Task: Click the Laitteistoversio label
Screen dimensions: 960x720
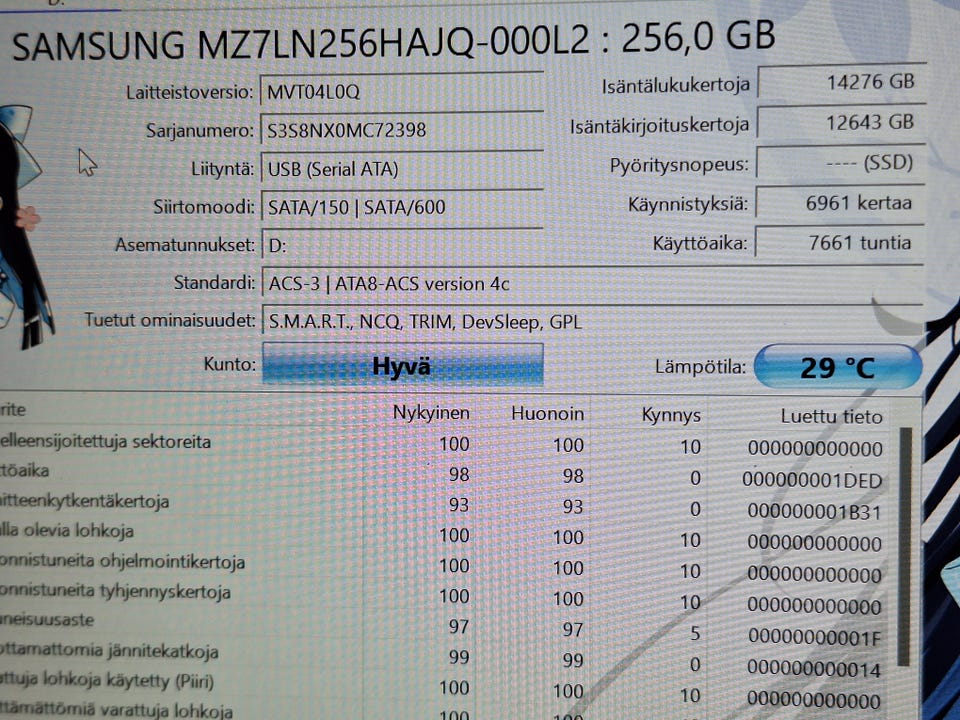Action: click(189, 92)
